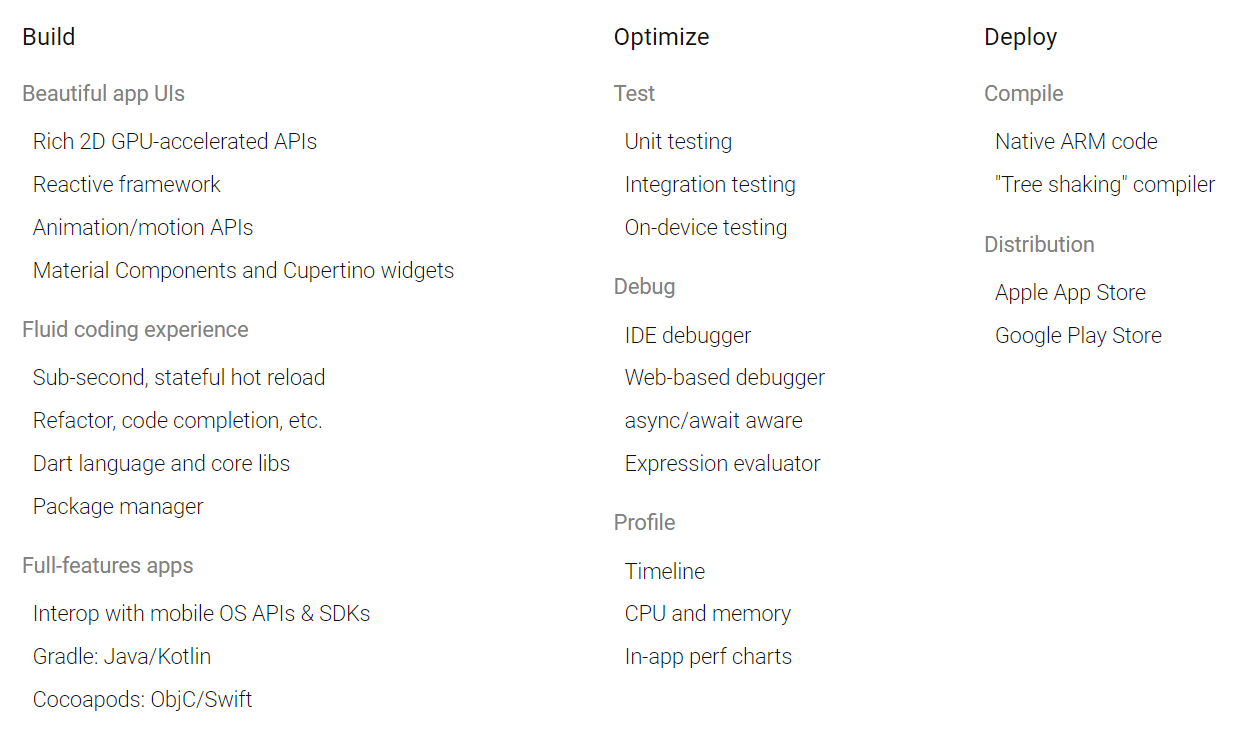The width and height of the screenshot is (1246, 737).
Task: Select the Web-based debugger entry
Action: (725, 378)
